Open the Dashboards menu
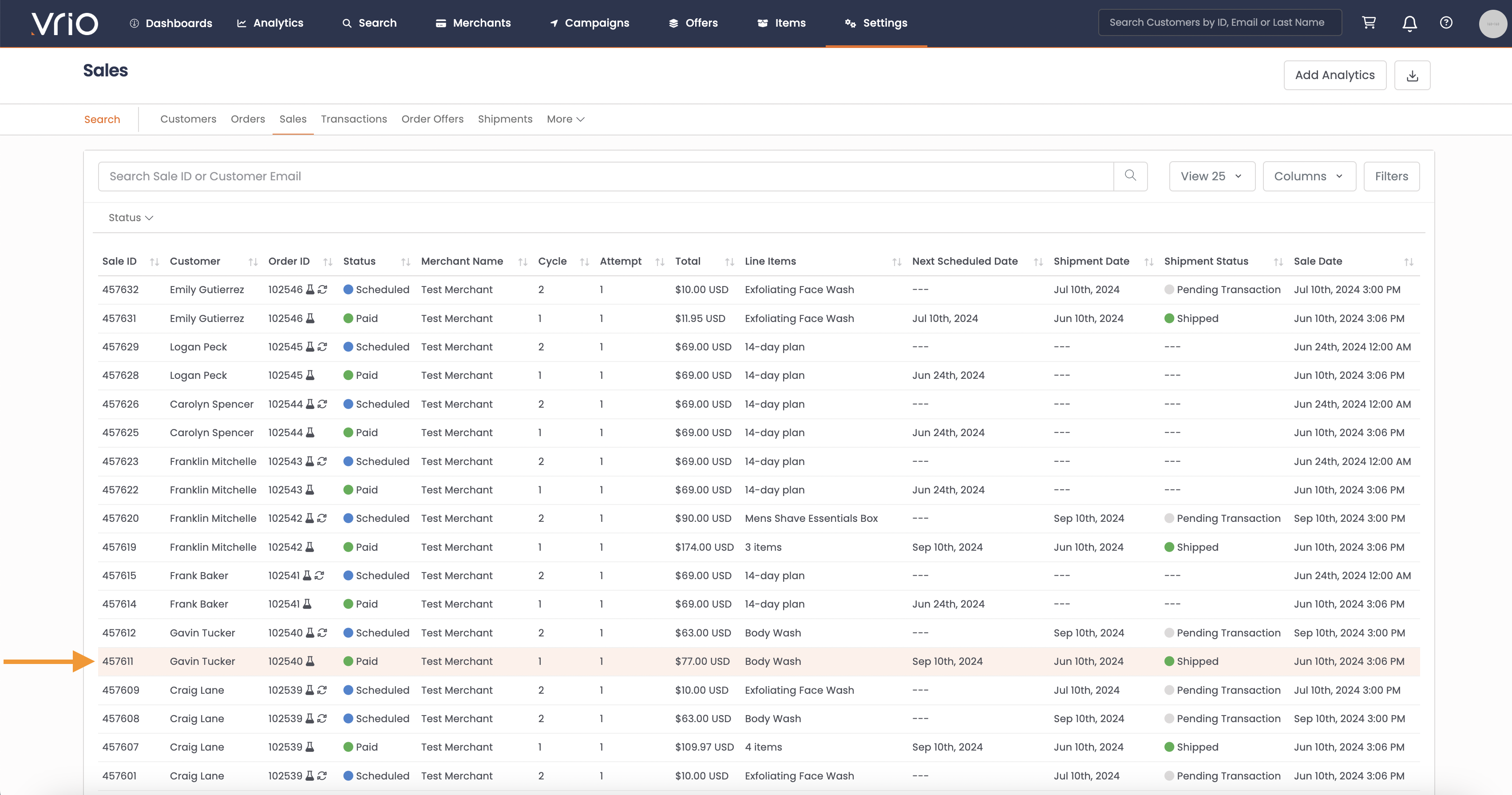This screenshot has width=1512, height=795. point(171,23)
